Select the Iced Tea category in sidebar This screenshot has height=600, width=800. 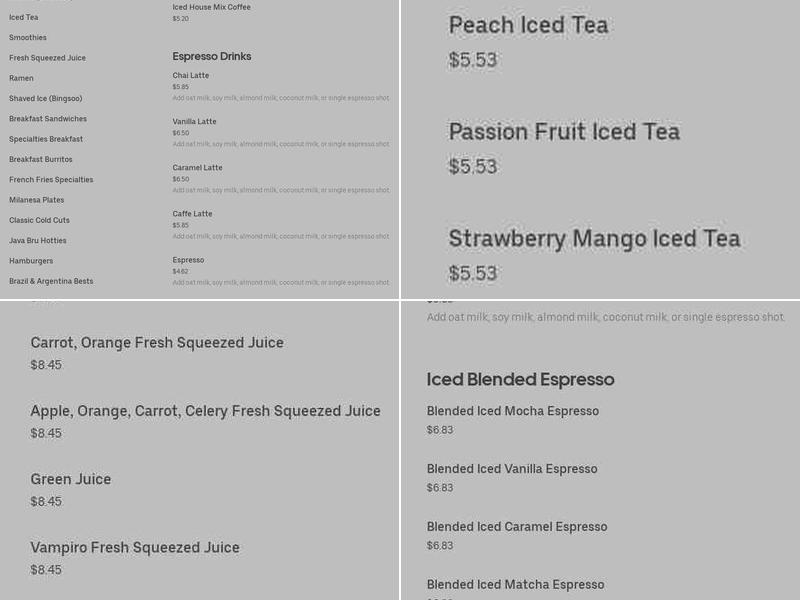point(22,17)
